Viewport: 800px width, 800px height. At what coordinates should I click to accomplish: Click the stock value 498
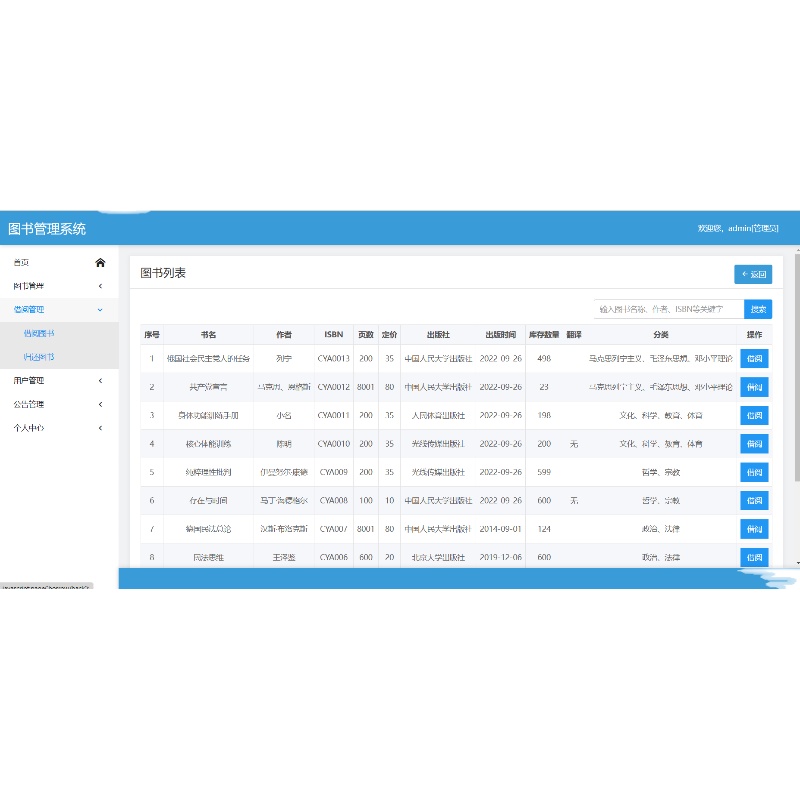click(x=544, y=358)
